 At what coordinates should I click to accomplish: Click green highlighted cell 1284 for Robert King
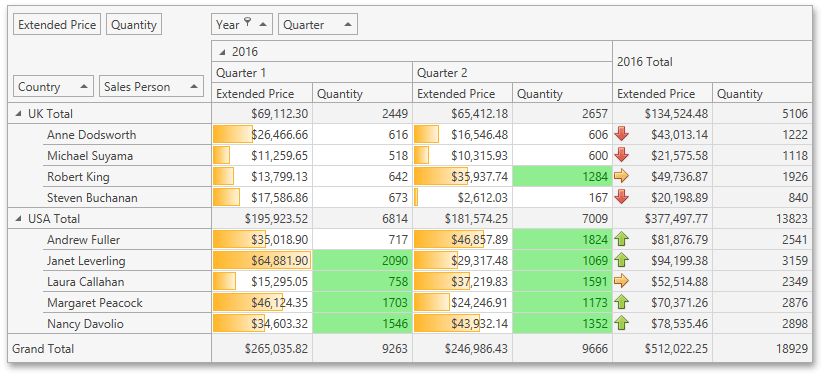coord(562,176)
